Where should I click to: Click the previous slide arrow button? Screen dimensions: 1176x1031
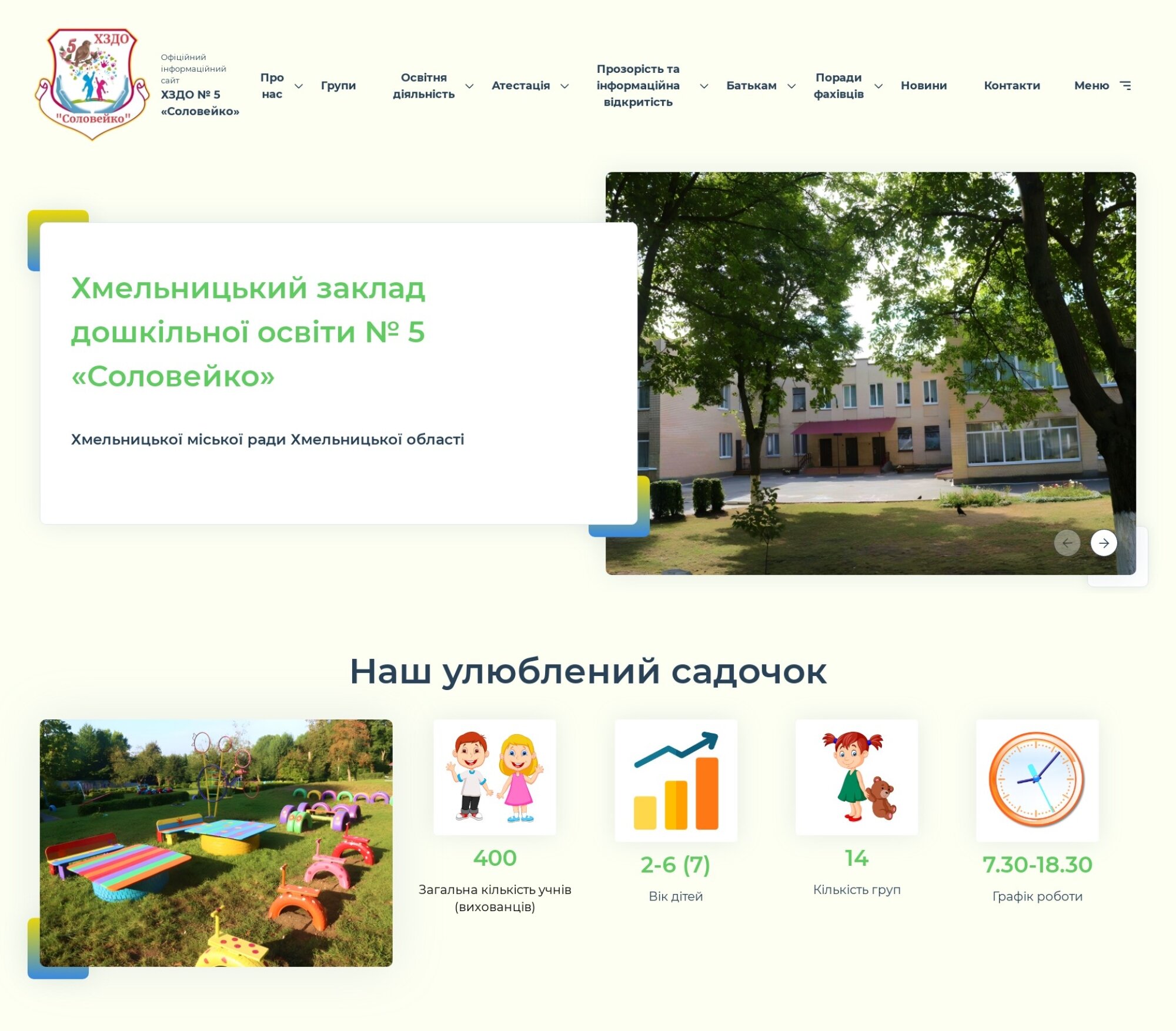tap(1067, 543)
